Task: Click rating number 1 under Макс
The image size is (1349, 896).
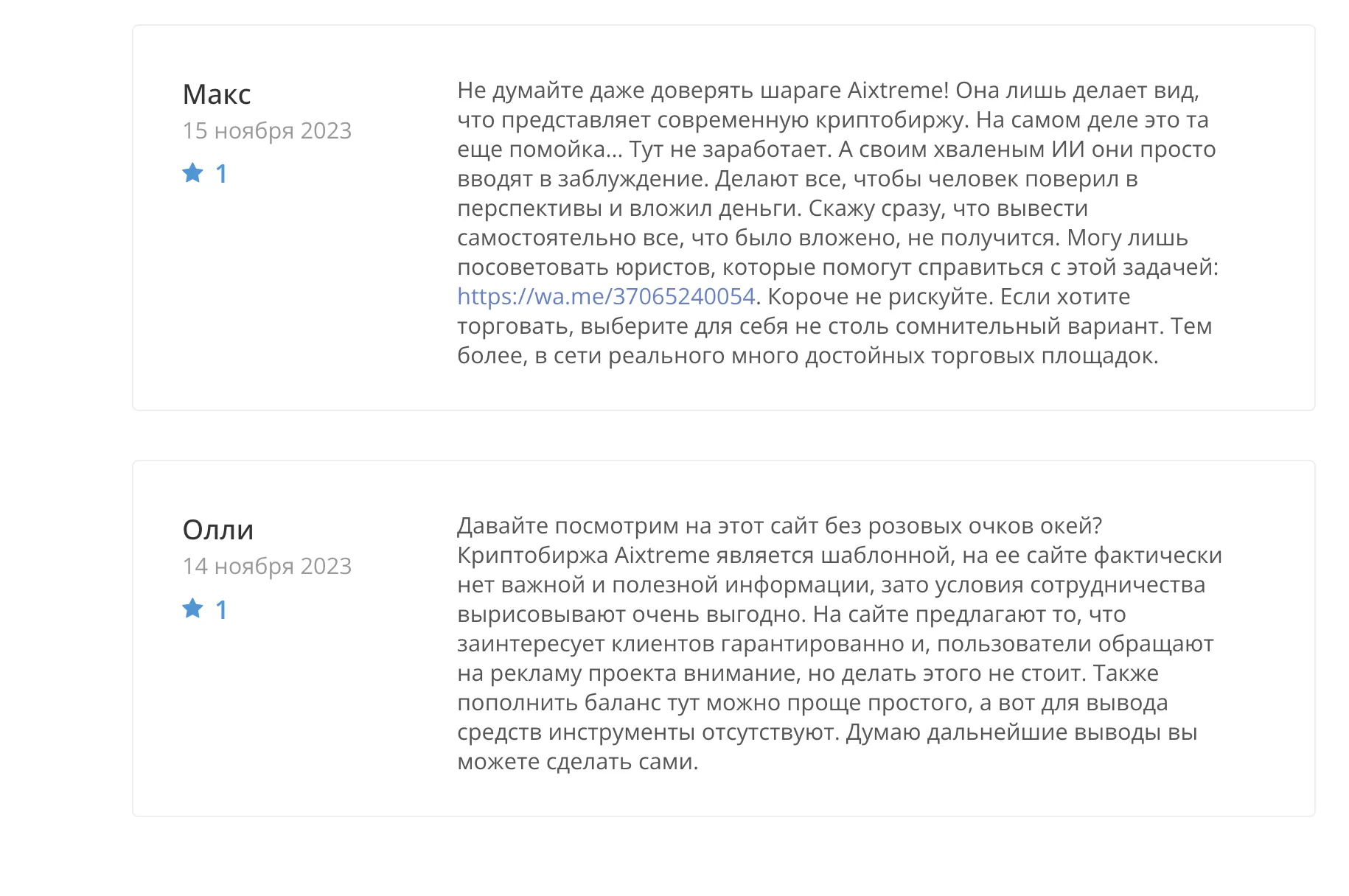Action: [x=221, y=174]
